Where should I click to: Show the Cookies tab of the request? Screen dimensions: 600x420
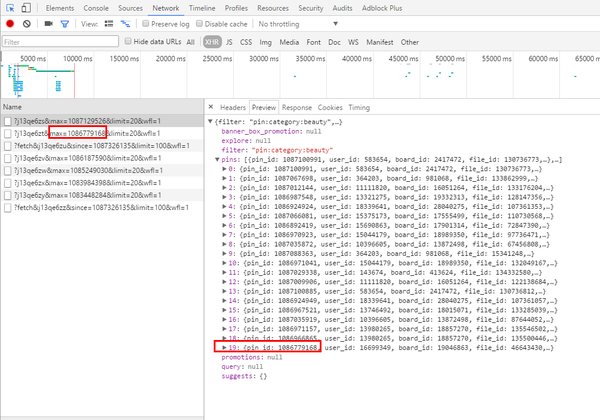(330, 107)
